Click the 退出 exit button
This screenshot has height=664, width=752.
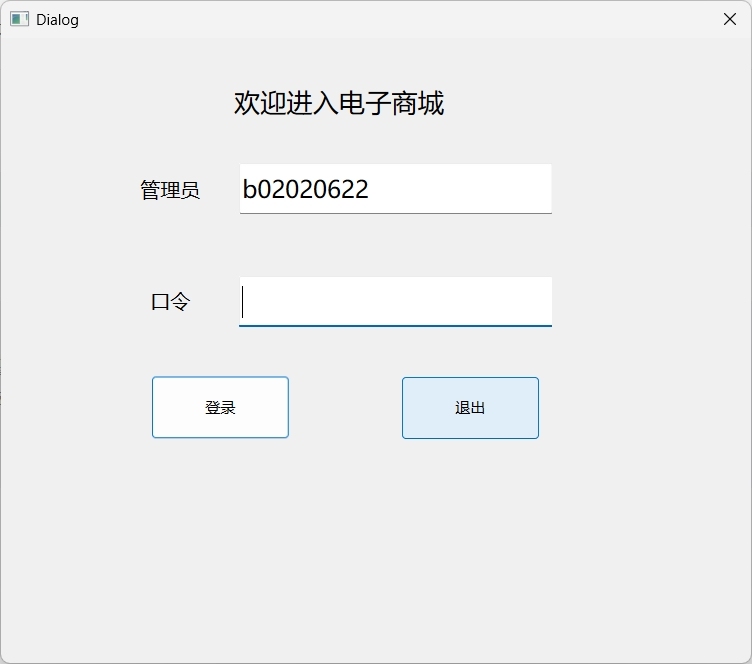[x=470, y=408]
